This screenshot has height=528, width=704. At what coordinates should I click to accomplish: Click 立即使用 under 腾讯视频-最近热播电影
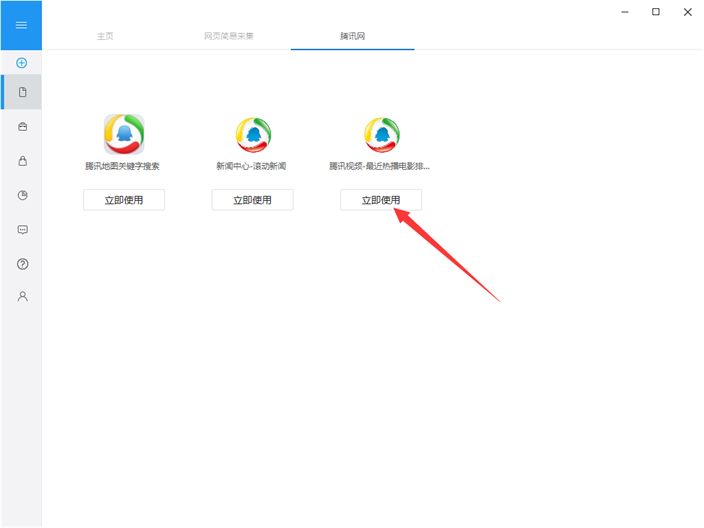pyautogui.click(x=381, y=200)
